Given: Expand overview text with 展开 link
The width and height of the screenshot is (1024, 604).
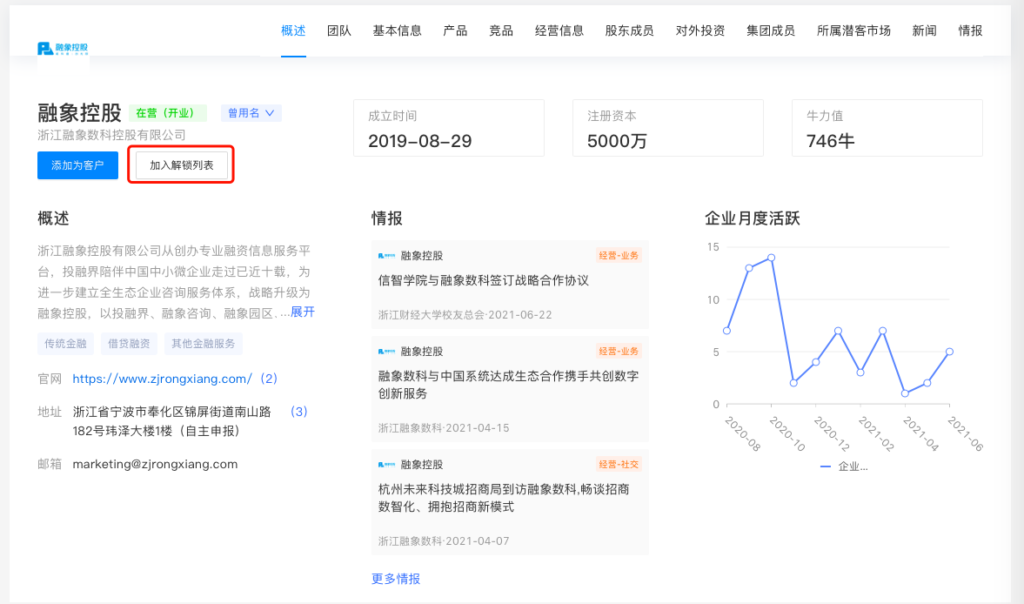Looking at the screenshot, I should [302, 312].
